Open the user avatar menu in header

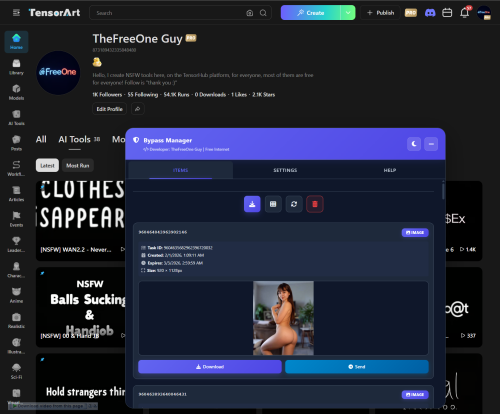[x=484, y=13]
